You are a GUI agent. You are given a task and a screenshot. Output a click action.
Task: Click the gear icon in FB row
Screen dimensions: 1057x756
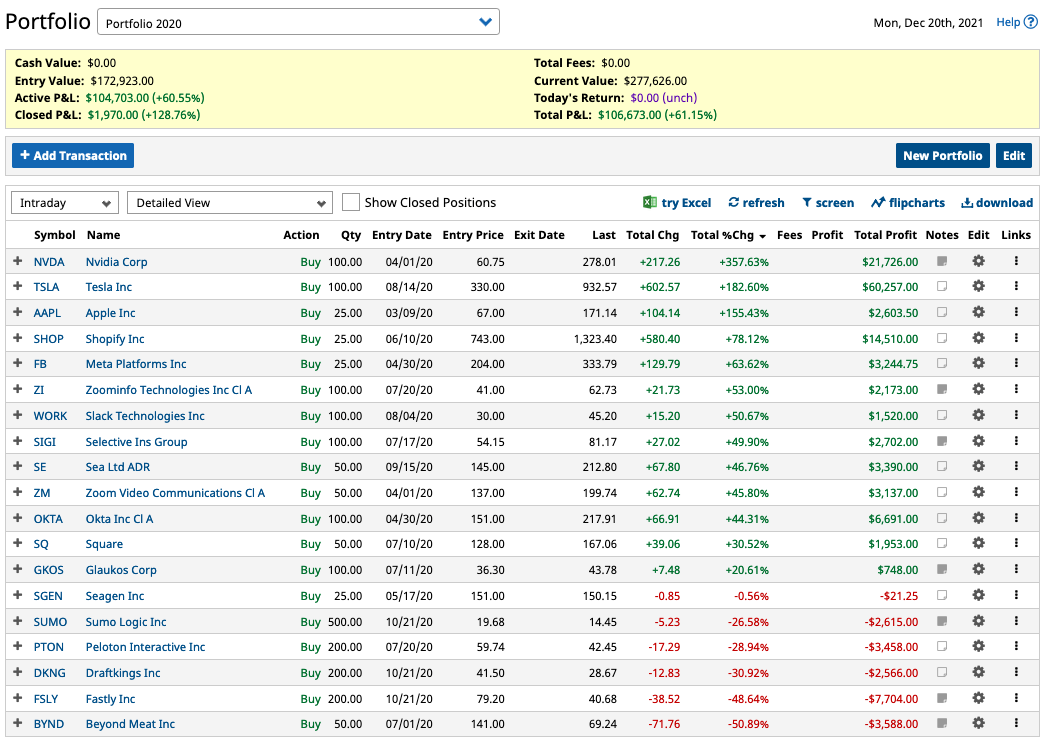coord(978,363)
